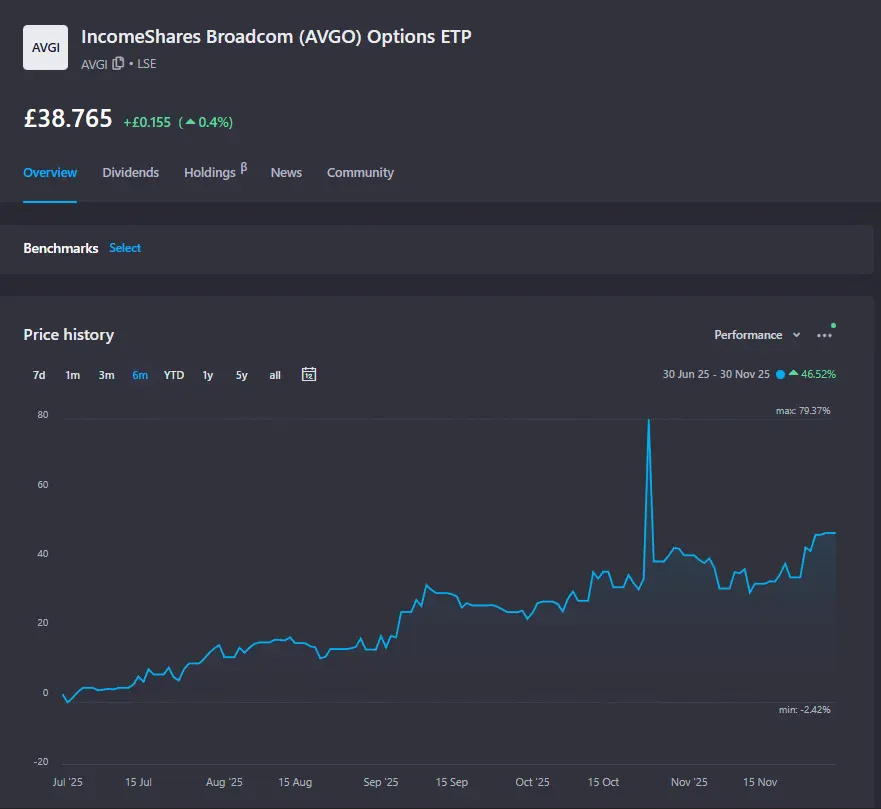The height and width of the screenshot is (809, 881).
Task: Click the +£0.155 price change text
Action: tap(147, 122)
